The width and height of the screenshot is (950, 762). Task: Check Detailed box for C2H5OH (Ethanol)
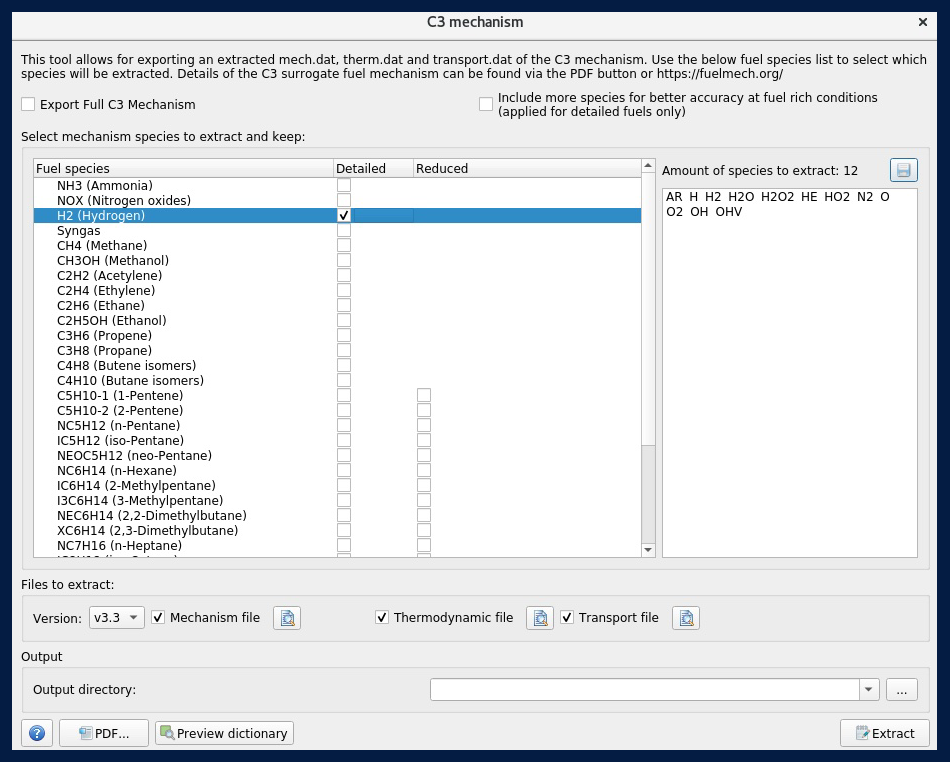click(344, 320)
